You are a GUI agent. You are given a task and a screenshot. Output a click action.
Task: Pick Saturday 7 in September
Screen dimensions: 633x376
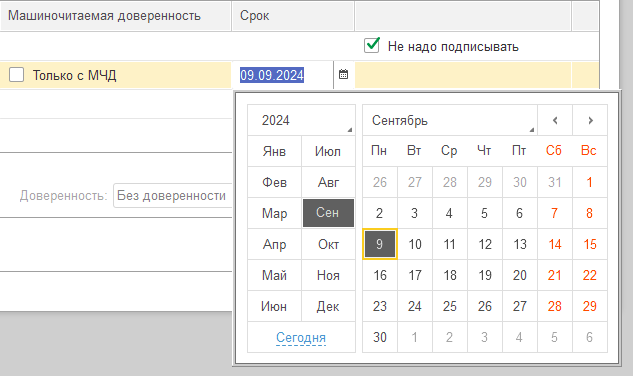point(555,213)
